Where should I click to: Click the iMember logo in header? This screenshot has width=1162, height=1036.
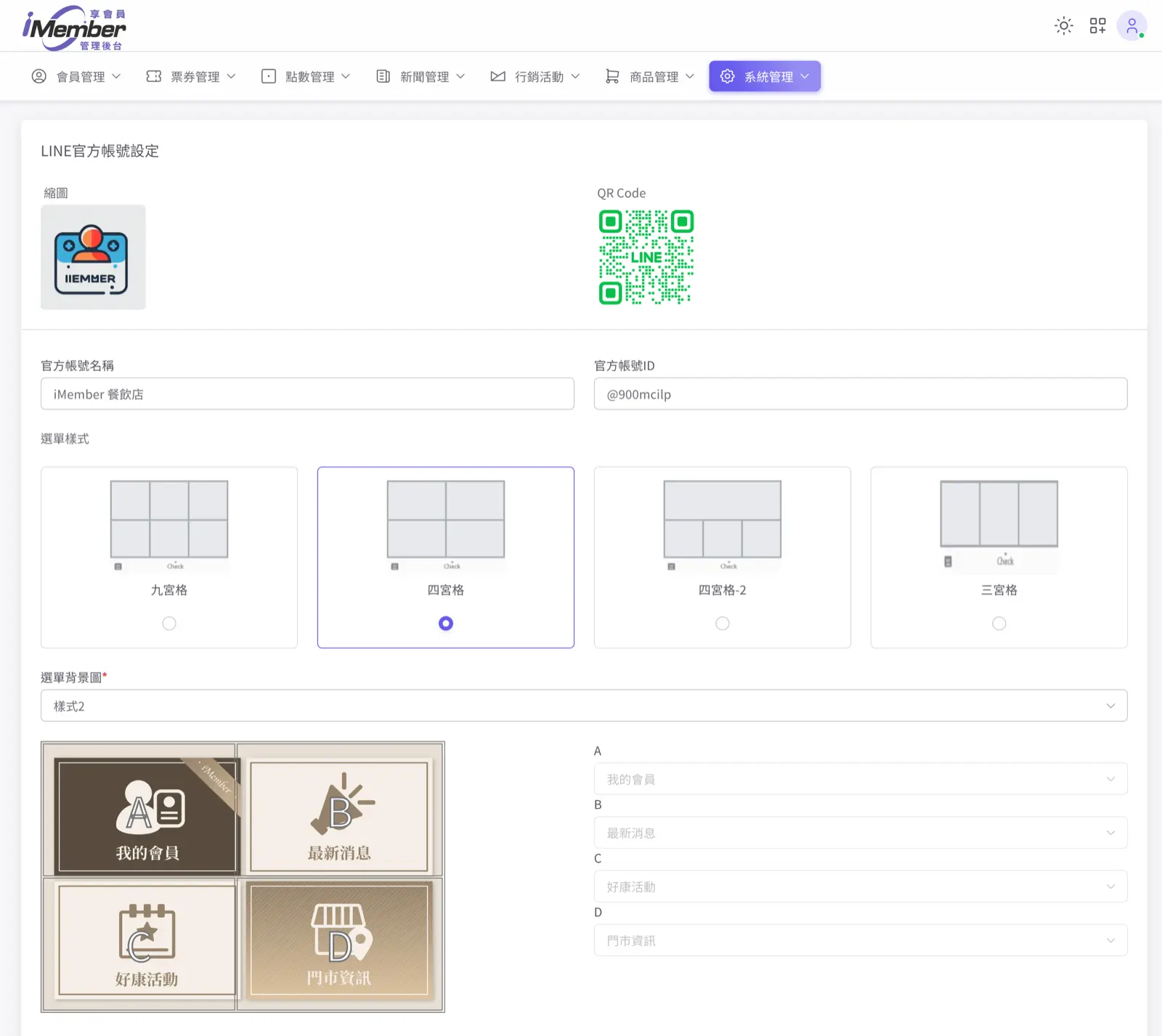(x=74, y=28)
